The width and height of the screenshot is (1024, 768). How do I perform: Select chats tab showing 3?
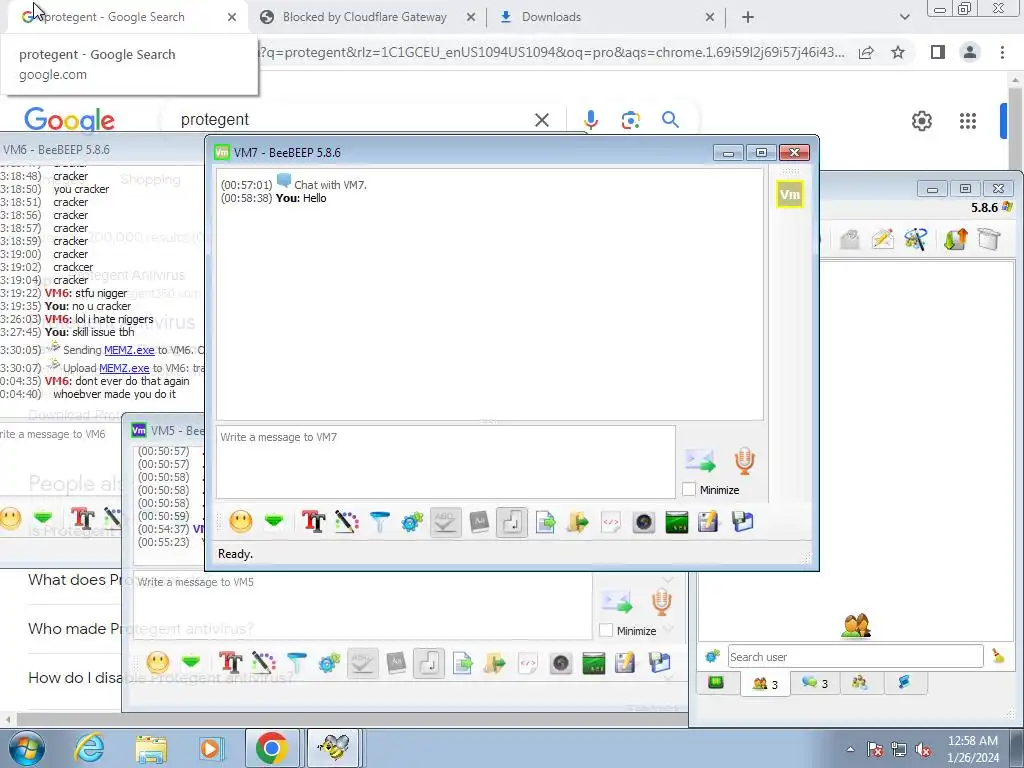click(x=815, y=683)
